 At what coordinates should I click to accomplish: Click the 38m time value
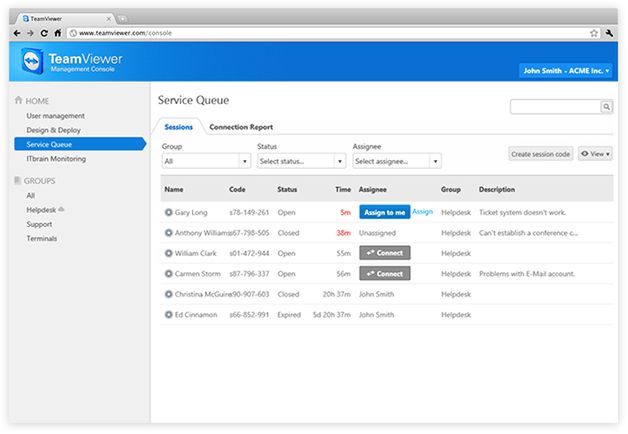[344, 233]
